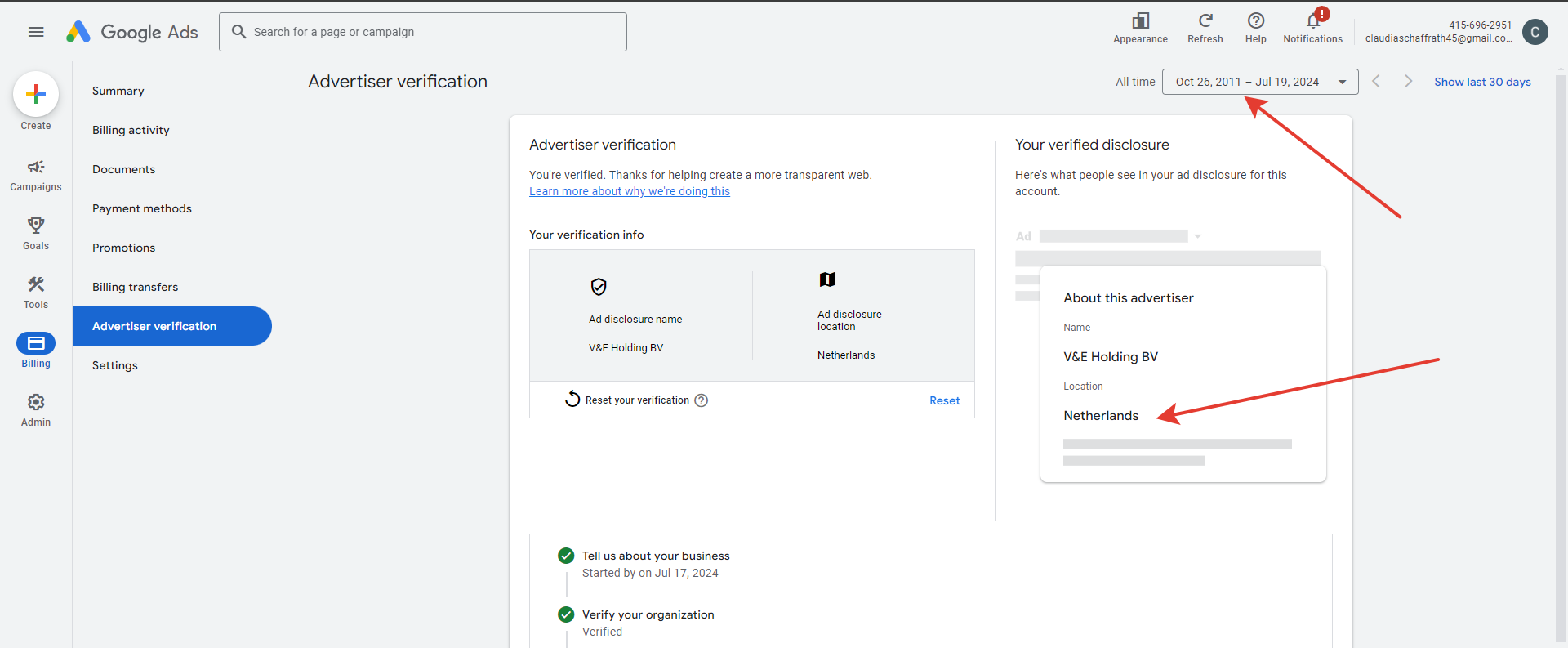Open the account avatar C
This screenshot has width=1568, height=648.
(x=1535, y=32)
